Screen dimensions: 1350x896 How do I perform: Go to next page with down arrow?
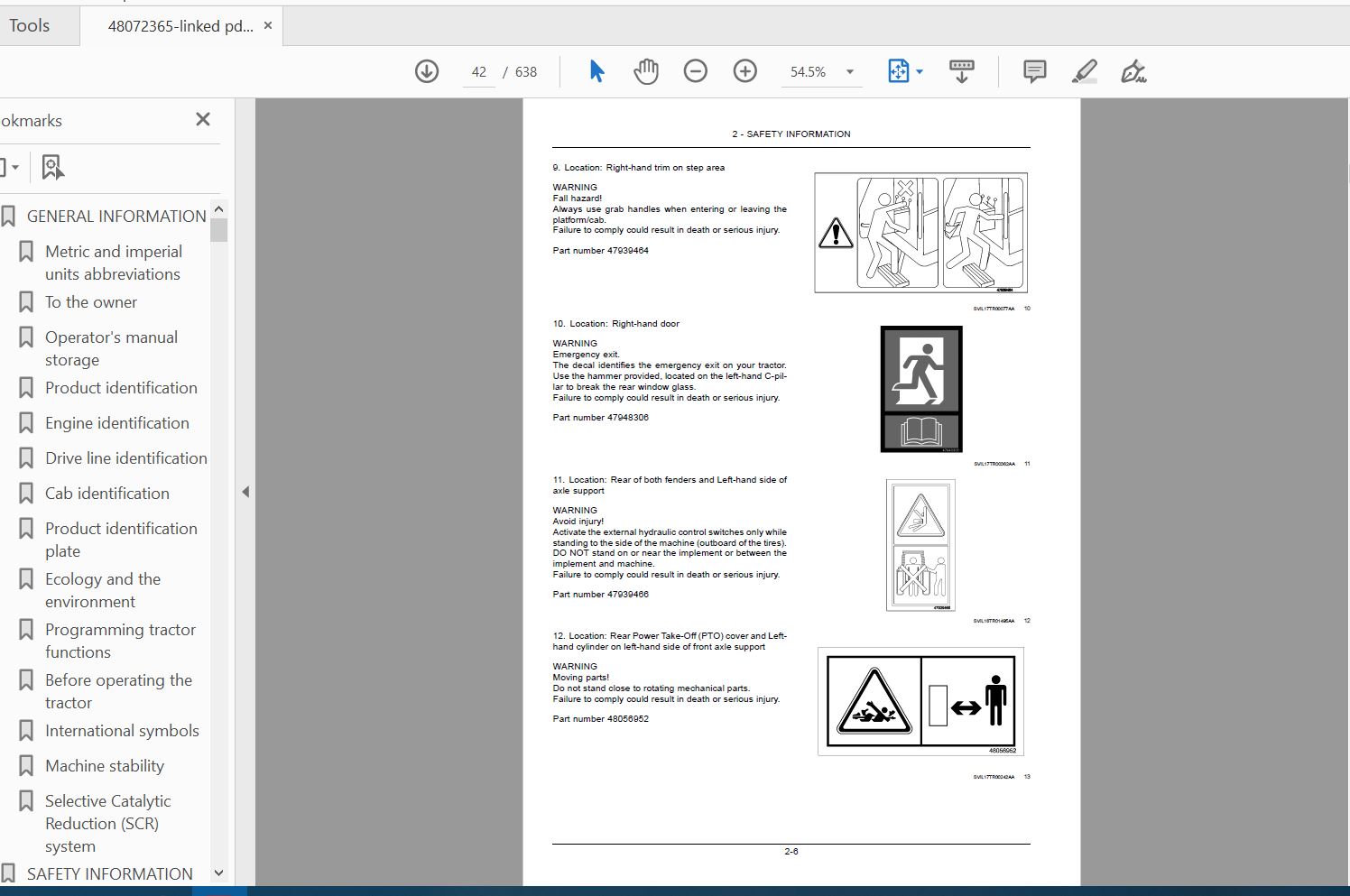coord(427,71)
